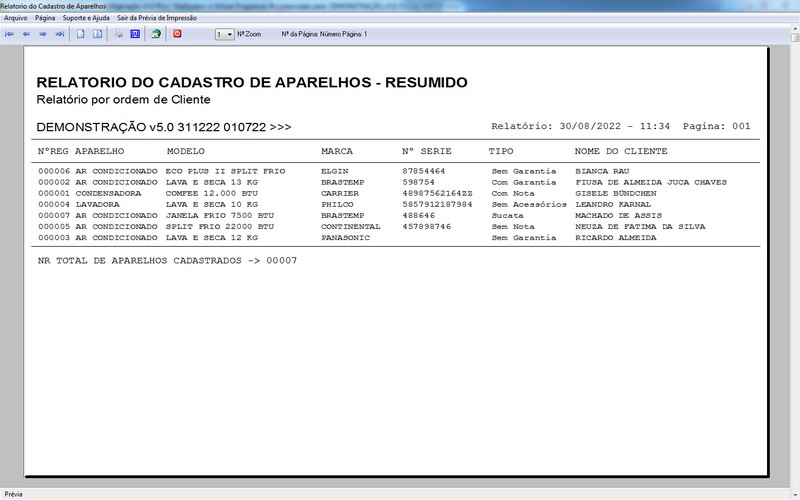
Task: Go to next page arrow
Action: tap(43, 34)
